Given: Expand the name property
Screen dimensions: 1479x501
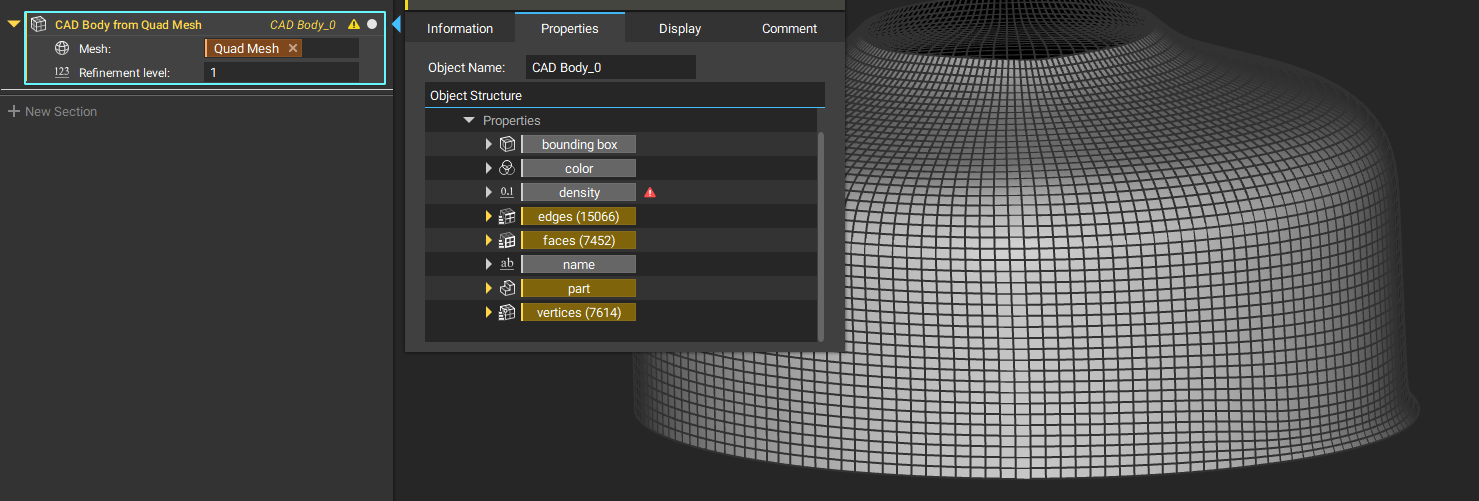Looking at the screenshot, I should point(489,264).
